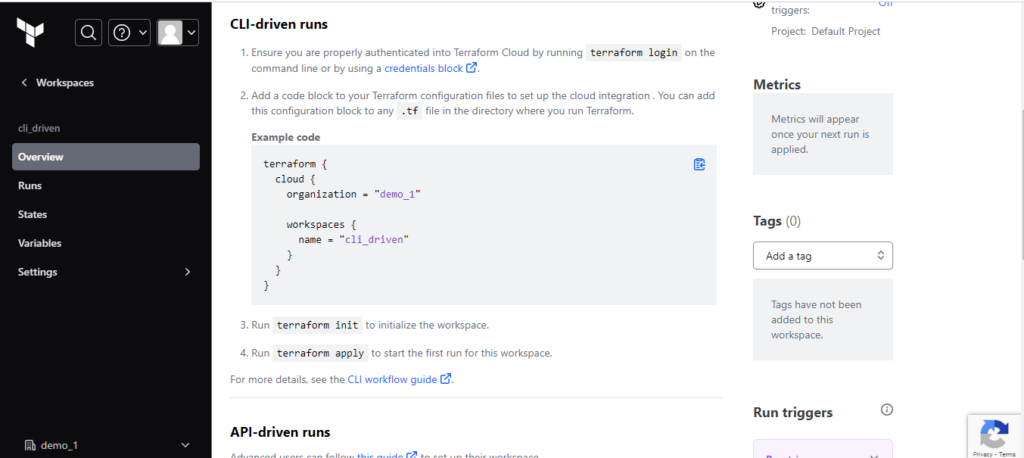Open the search magnifier button

(x=88, y=33)
